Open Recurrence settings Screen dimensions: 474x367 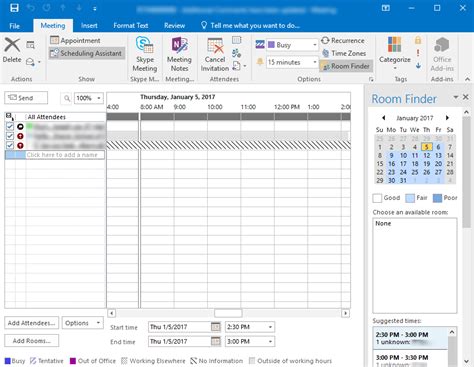click(x=343, y=40)
